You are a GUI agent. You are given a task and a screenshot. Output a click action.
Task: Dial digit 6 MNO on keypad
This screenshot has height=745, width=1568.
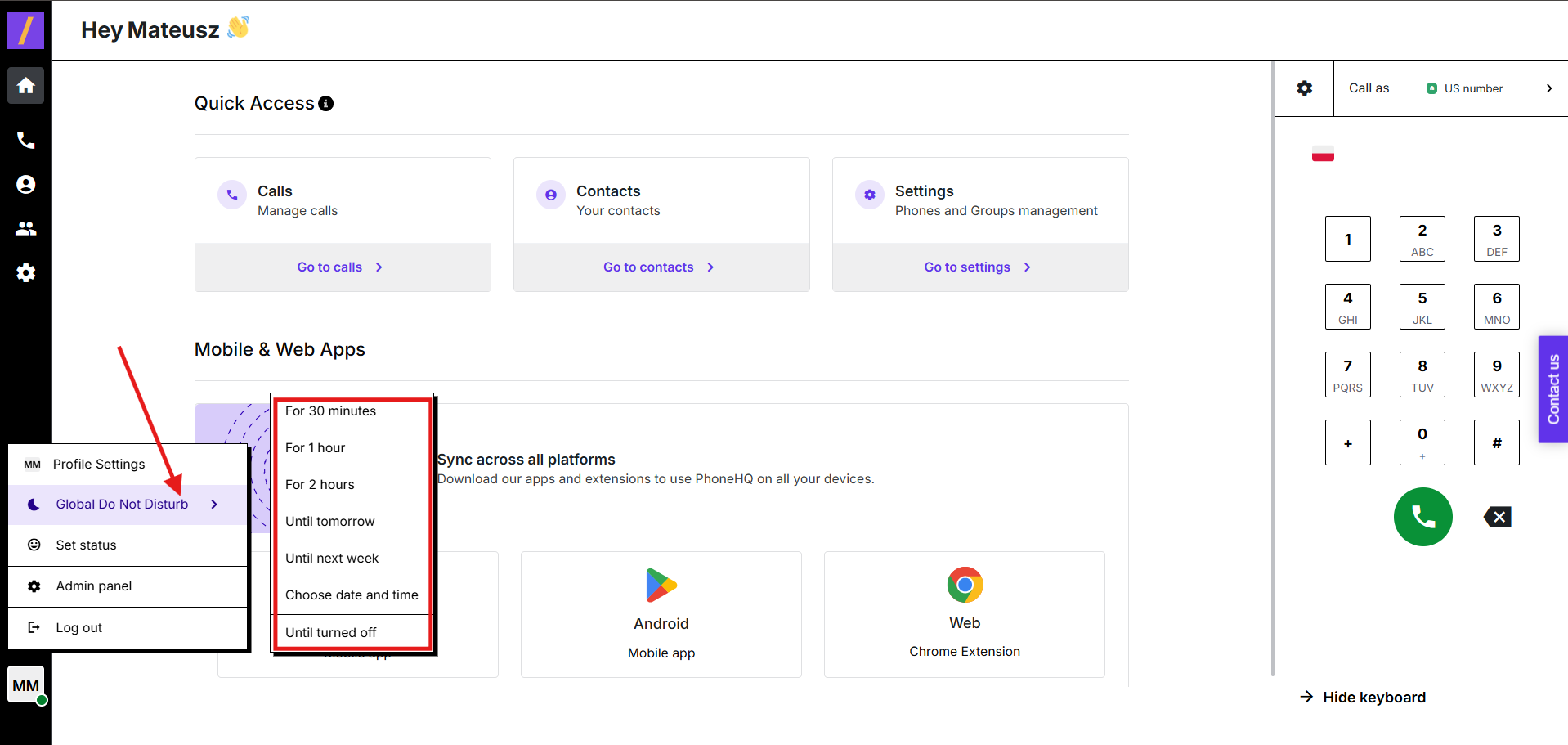1497,307
